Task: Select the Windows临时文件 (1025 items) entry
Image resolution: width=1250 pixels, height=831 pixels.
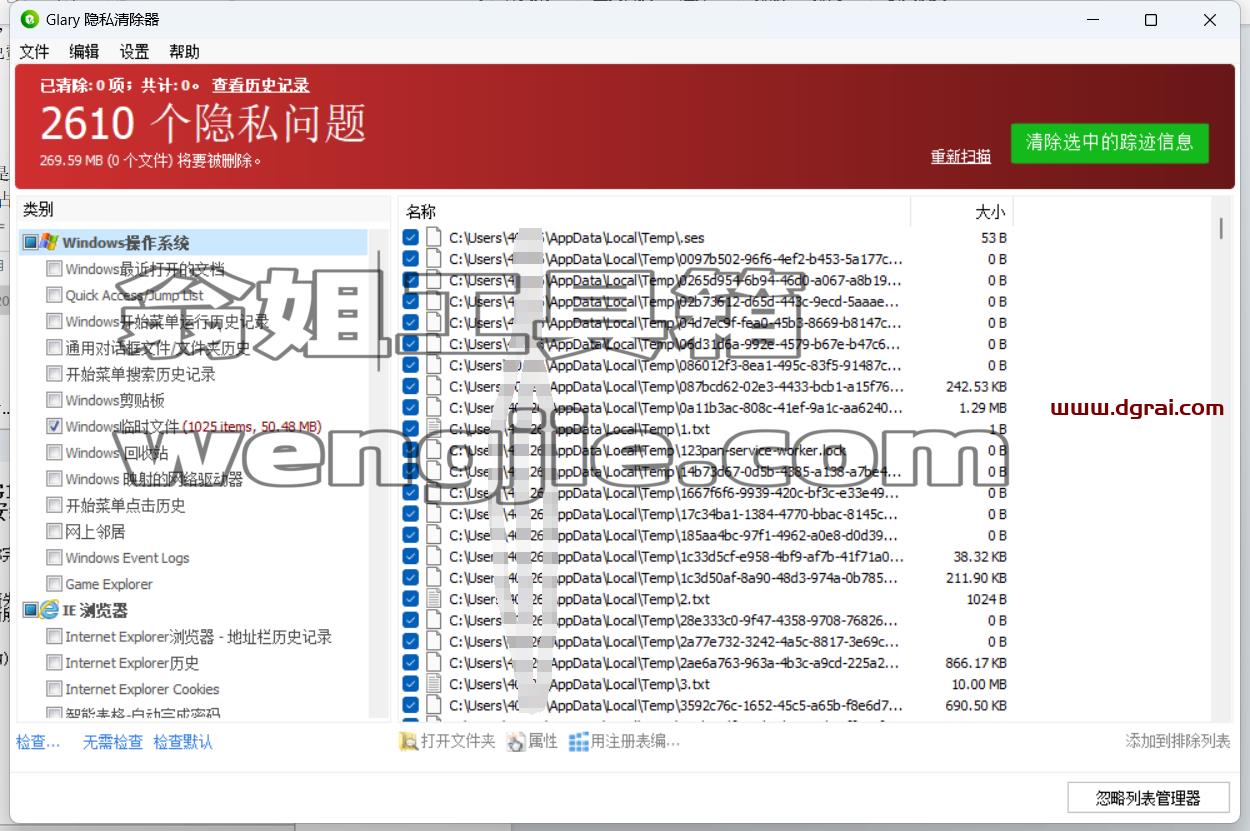Action: click(193, 427)
